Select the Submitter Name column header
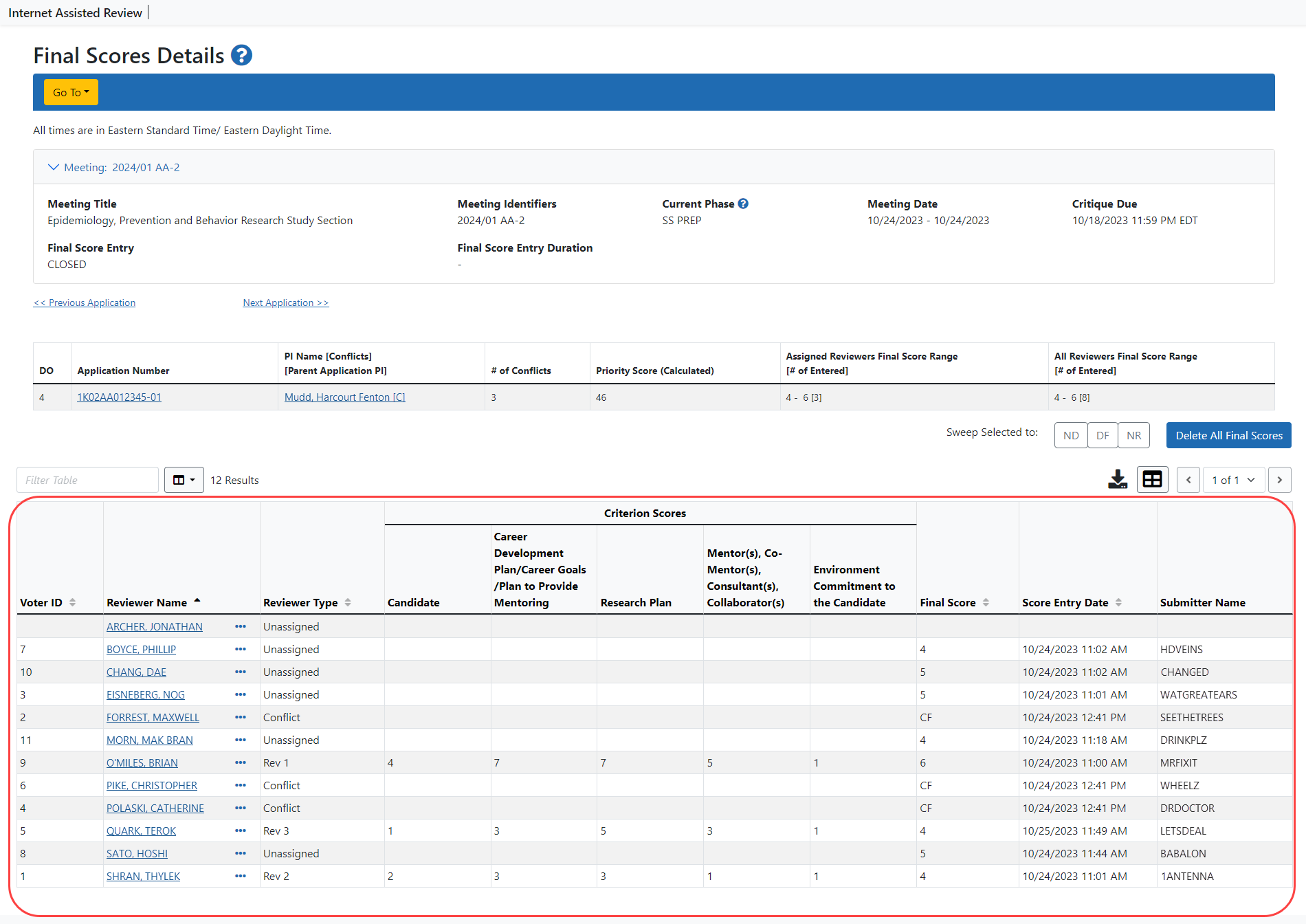 [x=1202, y=602]
